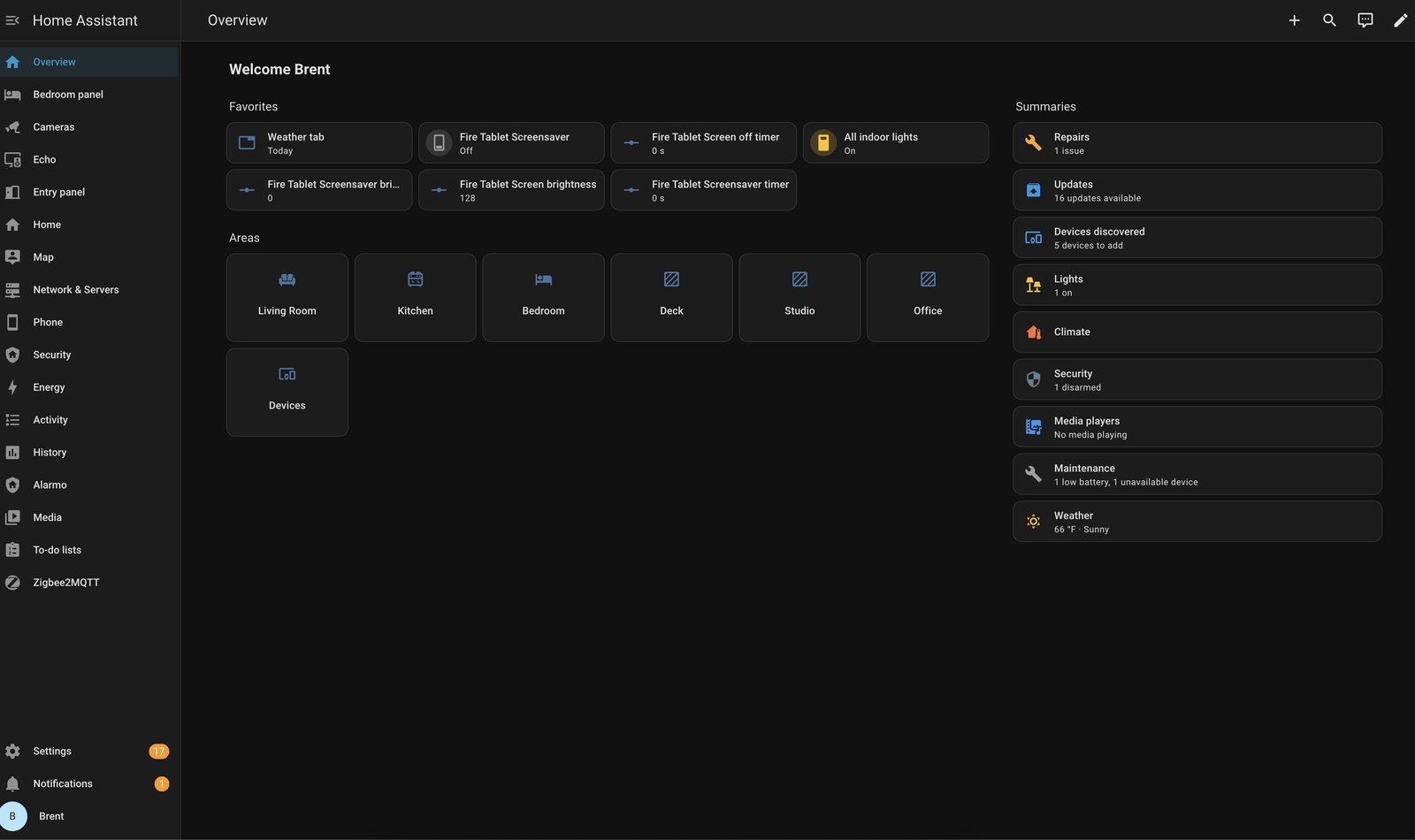Click the Brent user avatar
1415x840 pixels.
(12, 816)
